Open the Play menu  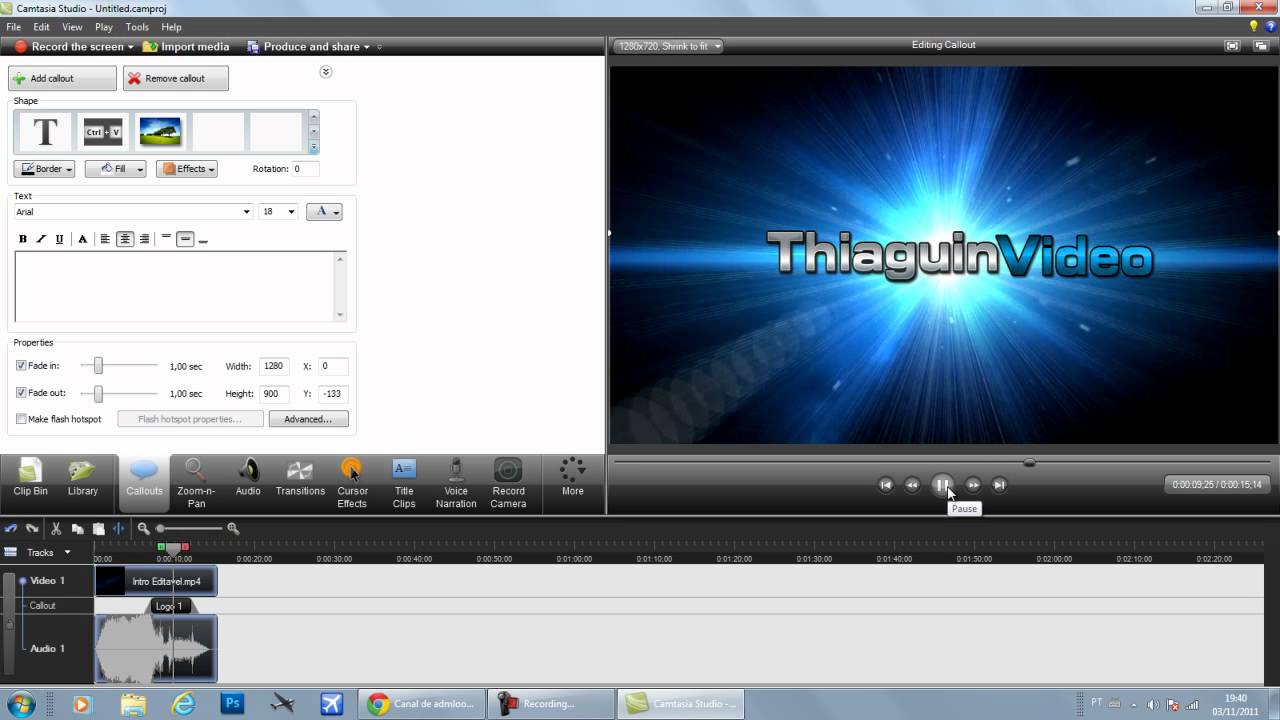pyautogui.click(x=104, y=27)
